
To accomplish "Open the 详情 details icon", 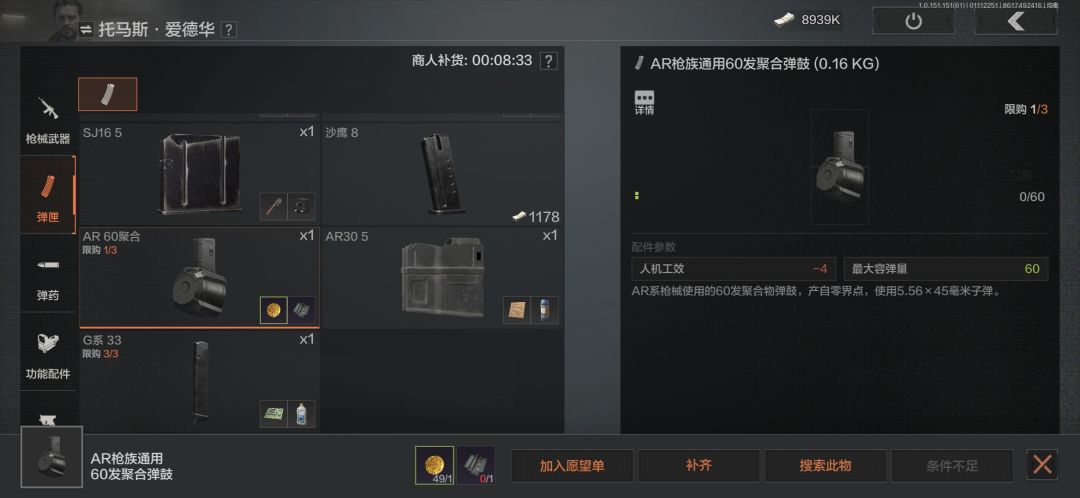I will pos(644,102).
